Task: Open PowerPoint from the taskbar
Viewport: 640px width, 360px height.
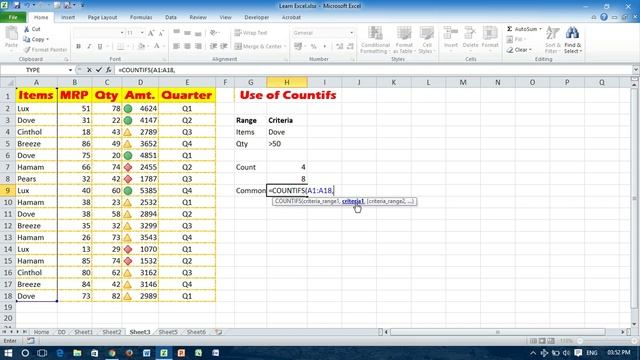Action: coord(181,353)
